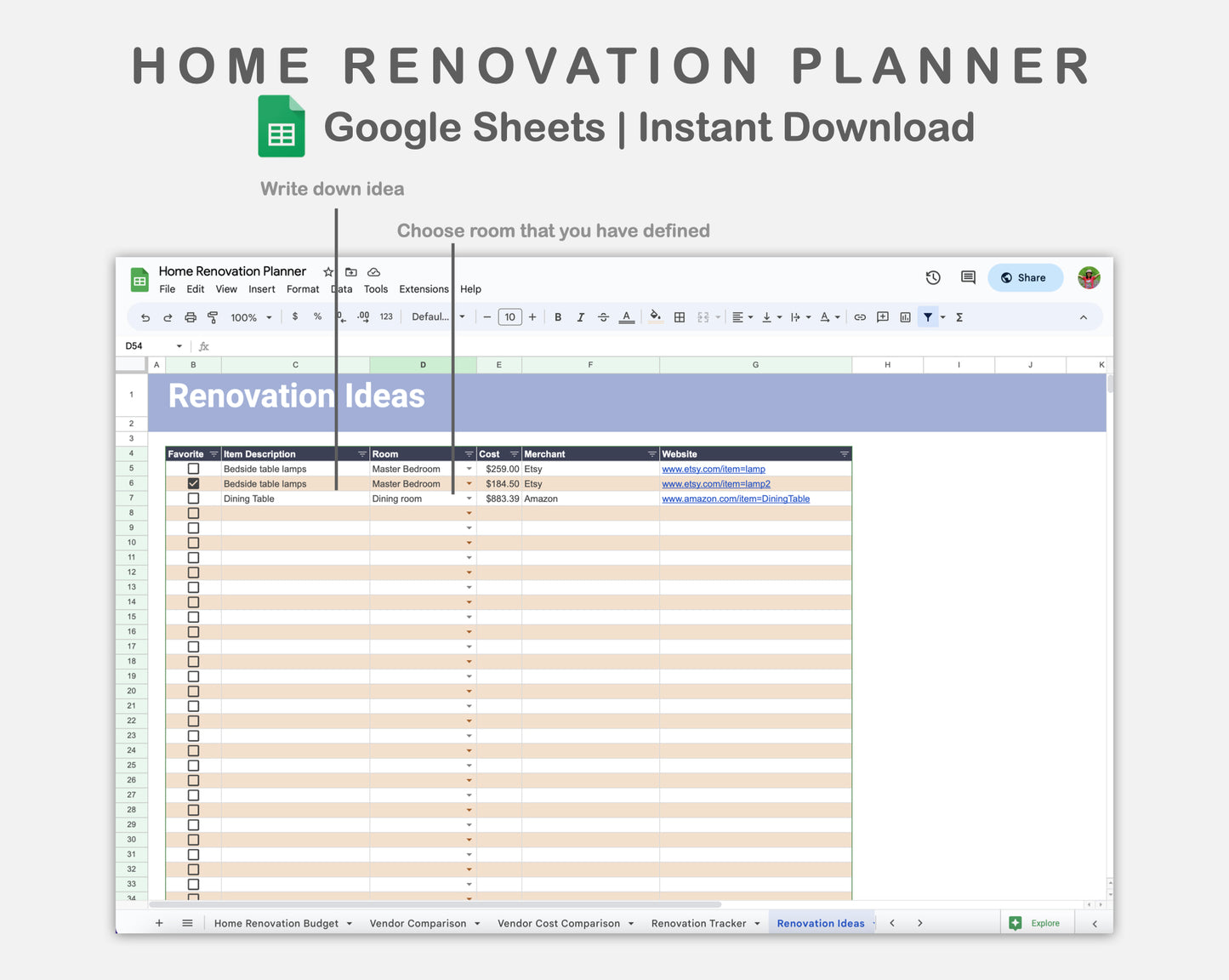The image size is (1229, 980).
Task: Check the empty Favorite checkbox on row 8
Action: 193,512
